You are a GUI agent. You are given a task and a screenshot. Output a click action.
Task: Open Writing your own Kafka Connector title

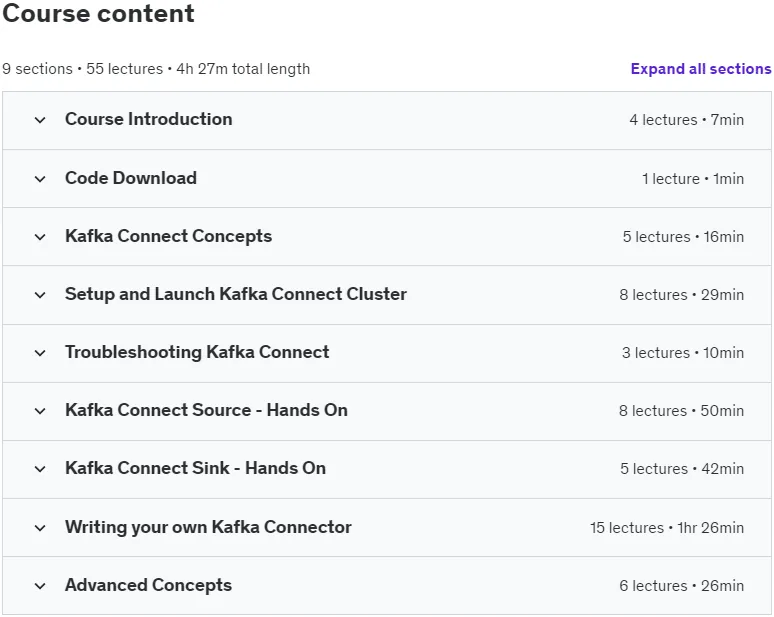[208, 527]
